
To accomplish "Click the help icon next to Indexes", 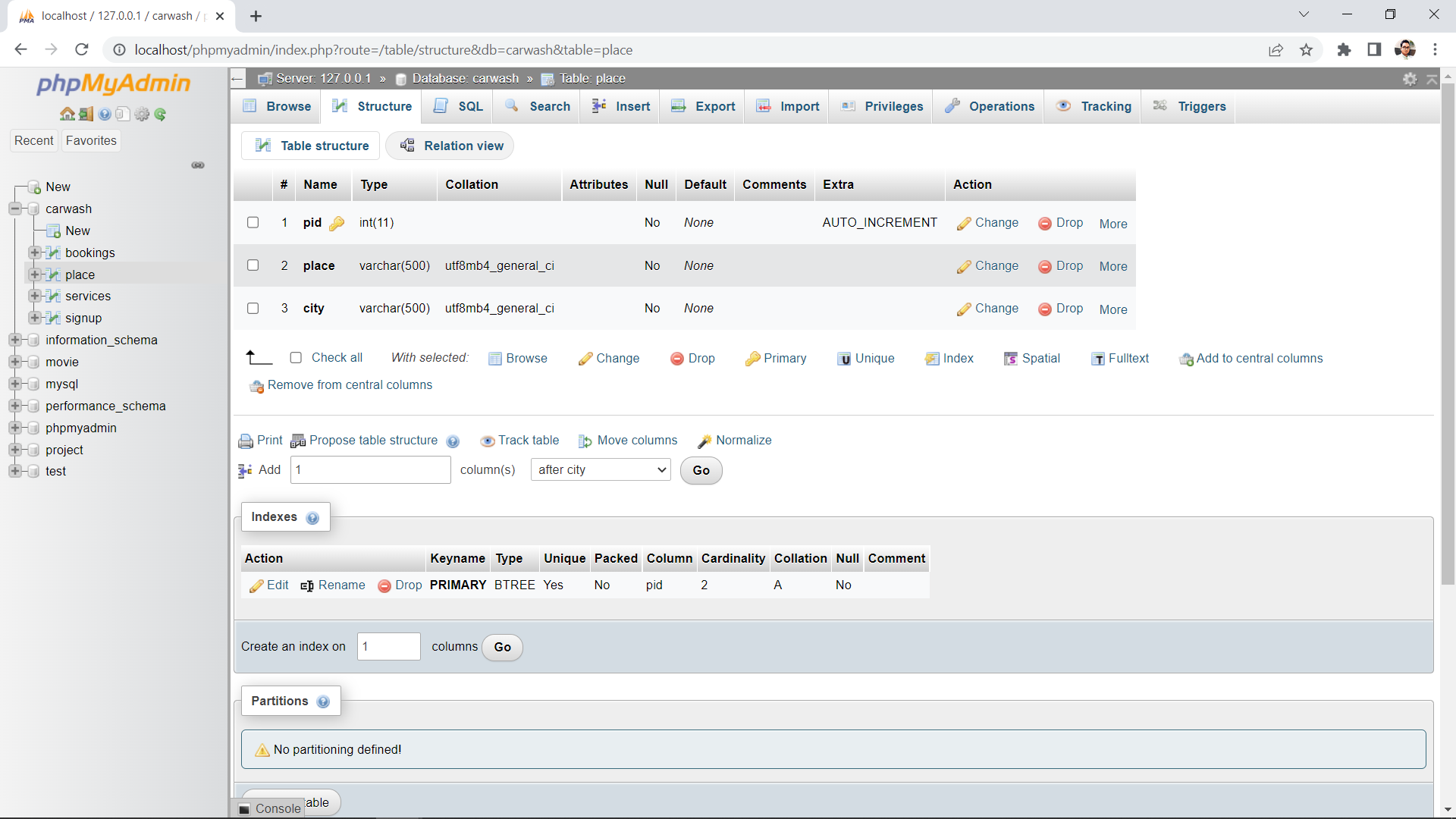I will [x=312, y=518].
